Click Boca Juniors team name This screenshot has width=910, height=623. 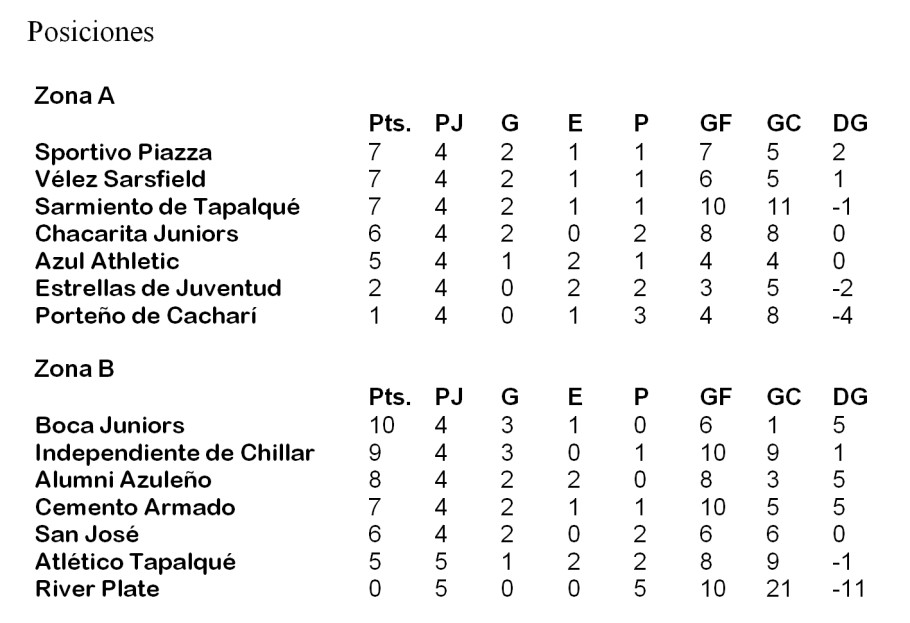pyautogui.click(x=110, y=425)
